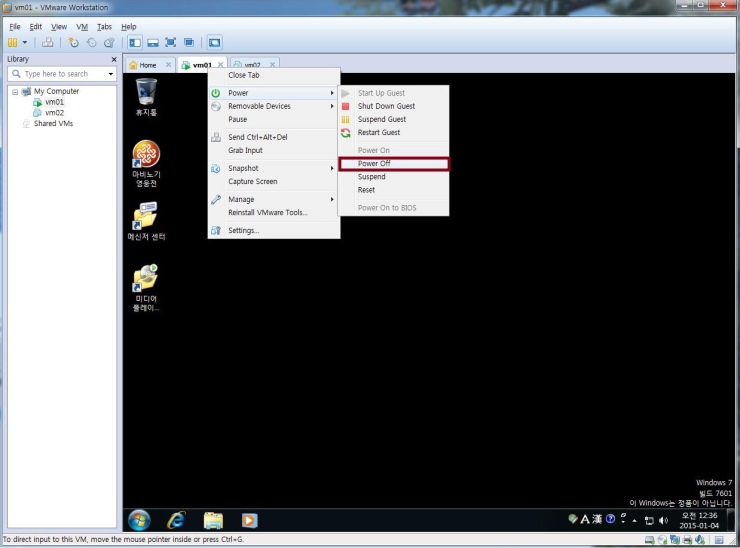The height and width of the screenshot is (548, 740).
Task: Click the take snapshot toolbar icon
Action: point(73,42)
